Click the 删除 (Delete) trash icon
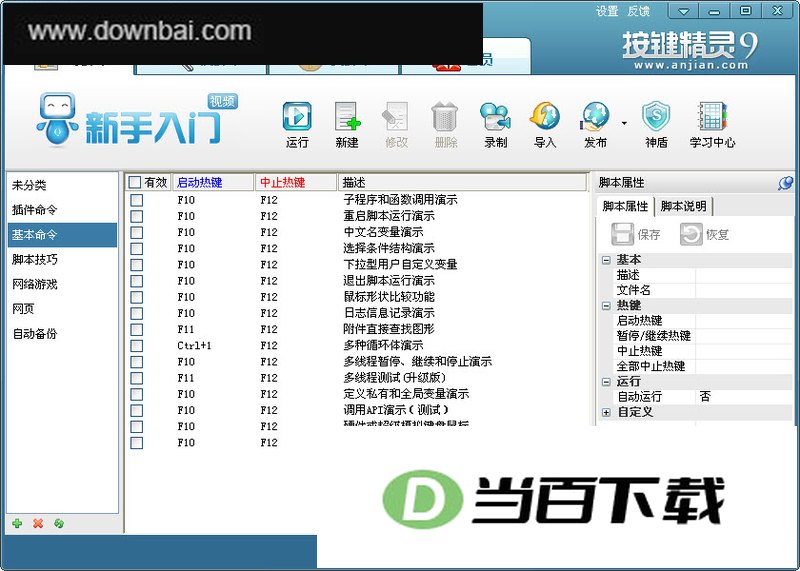This screenshot has height=571, width=800. 445,116
